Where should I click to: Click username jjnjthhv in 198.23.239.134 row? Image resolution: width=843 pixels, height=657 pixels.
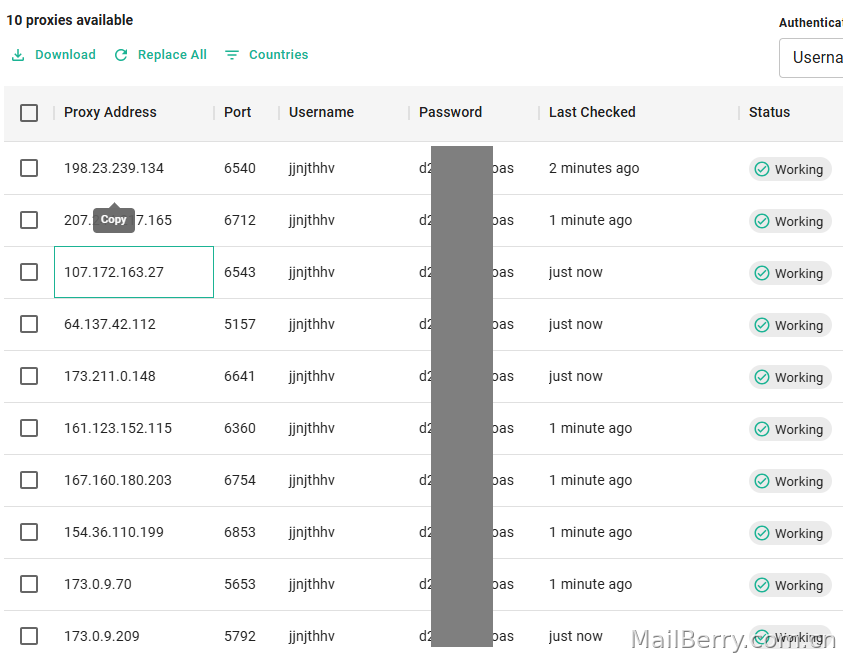[x=312, y=169]
